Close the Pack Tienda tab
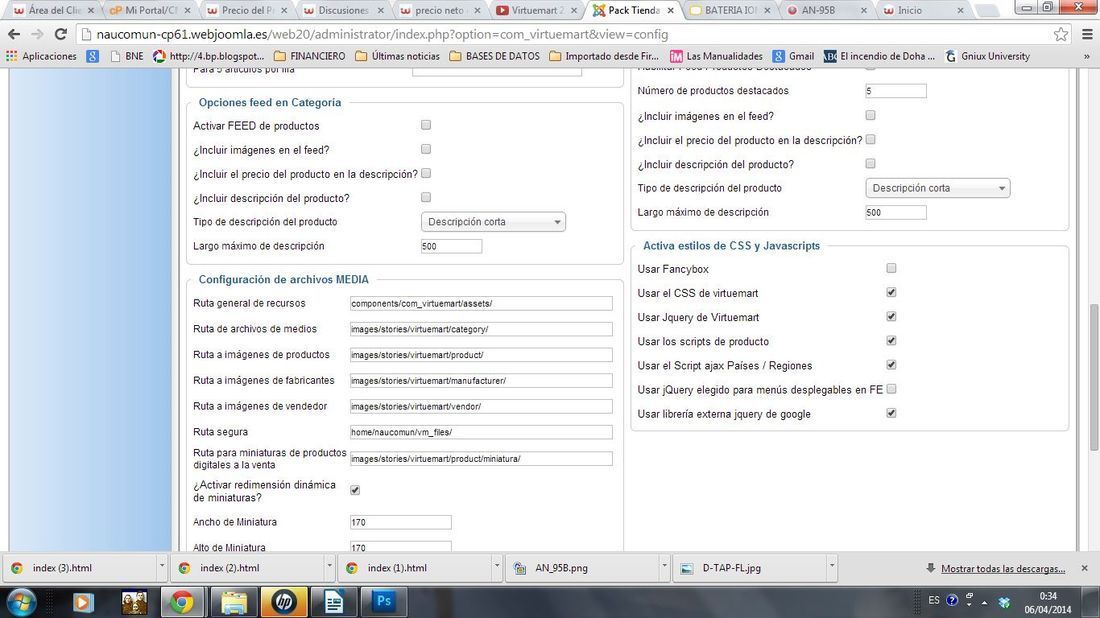The height and width of the screenshot is (618, 1100). tap(671, 11)
